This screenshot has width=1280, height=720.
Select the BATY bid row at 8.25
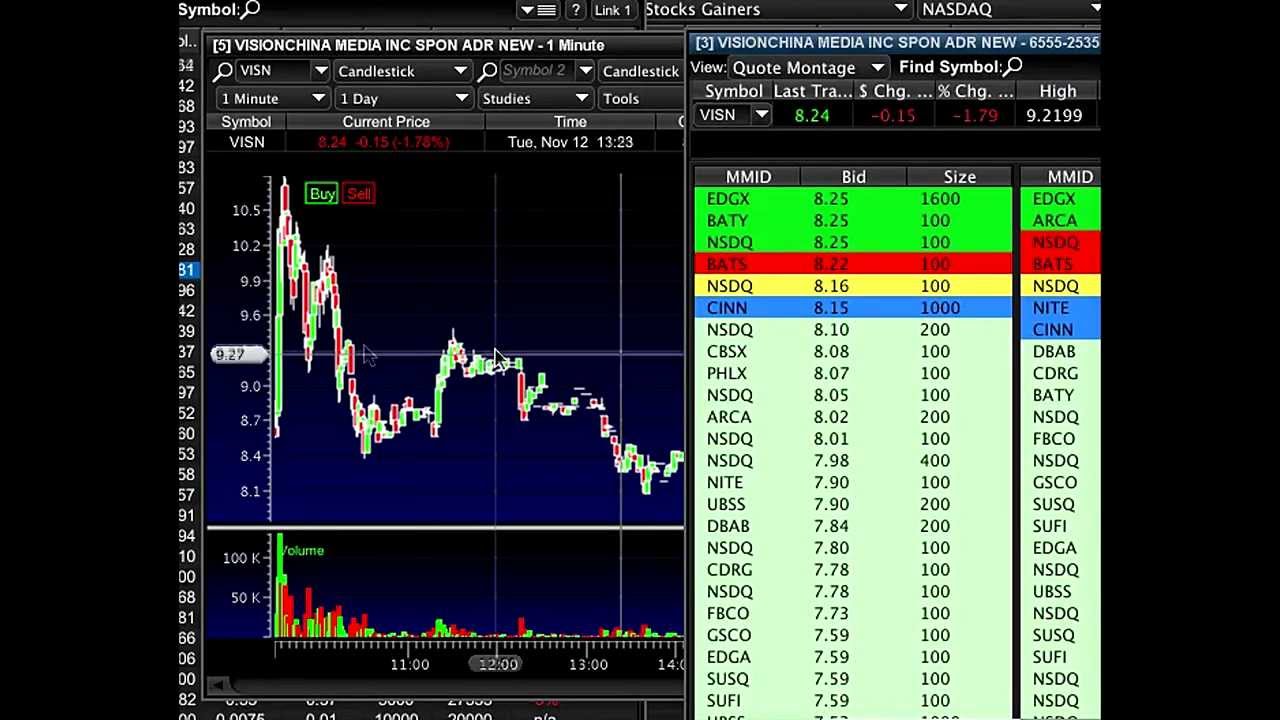coord(853,221)
